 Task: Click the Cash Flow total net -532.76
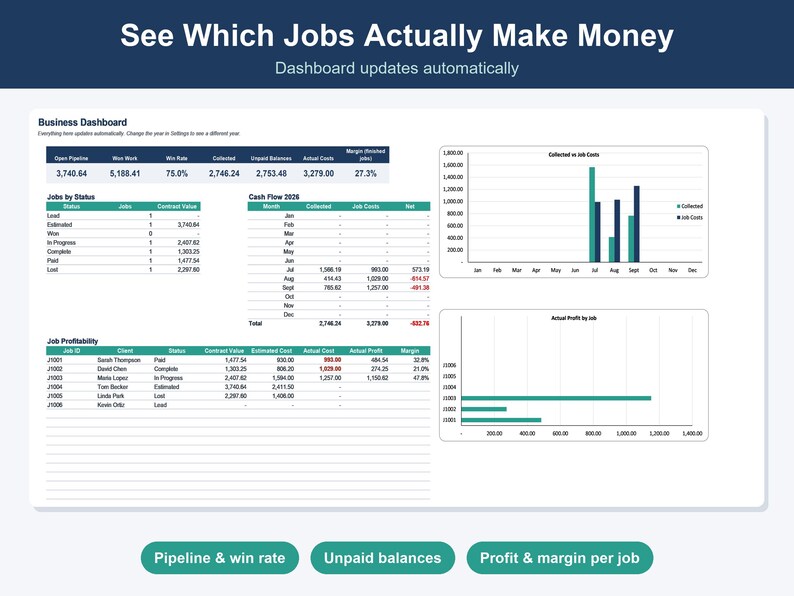(x=420, y=323)
